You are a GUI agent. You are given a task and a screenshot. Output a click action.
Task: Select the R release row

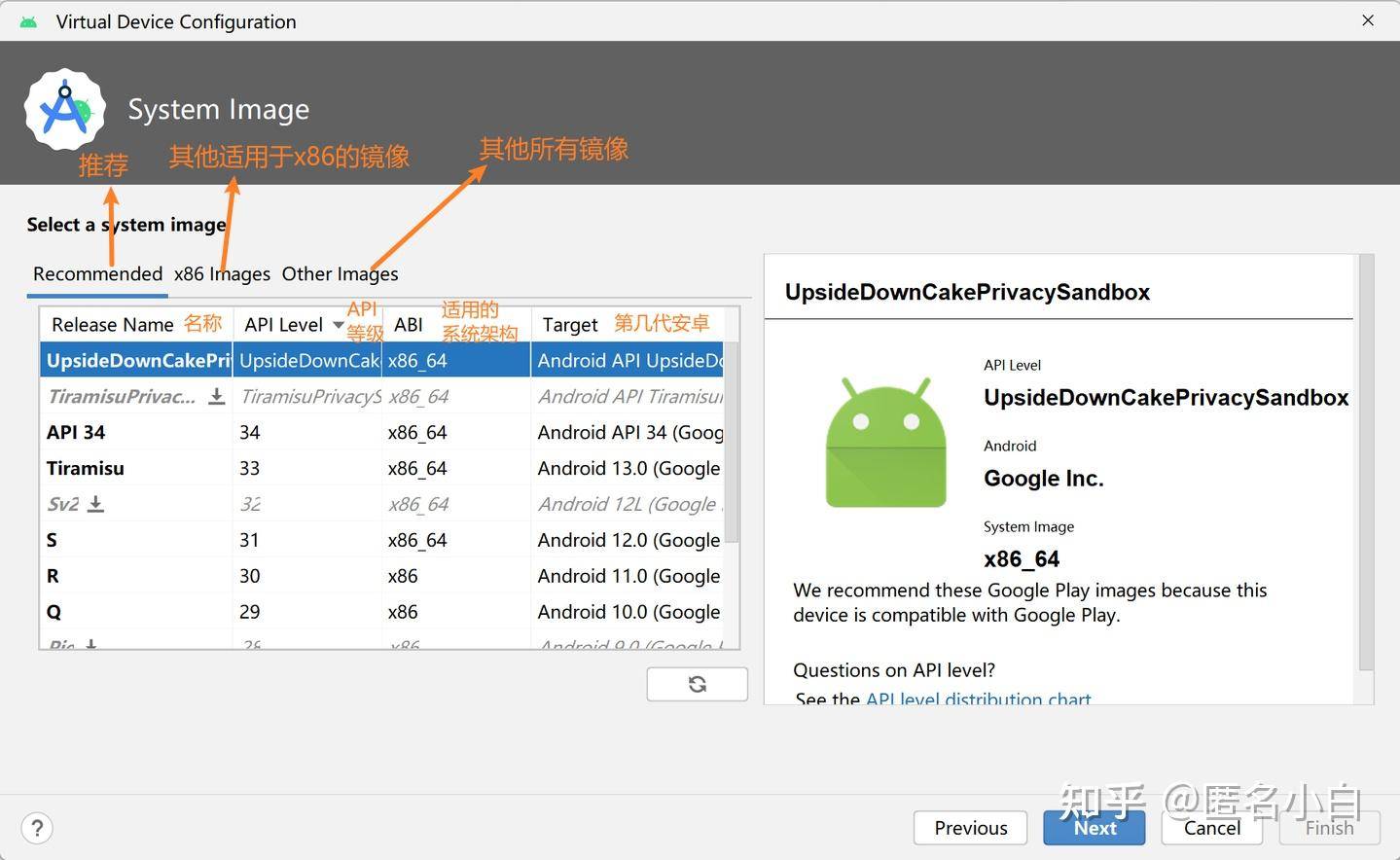tap(383, 576)
